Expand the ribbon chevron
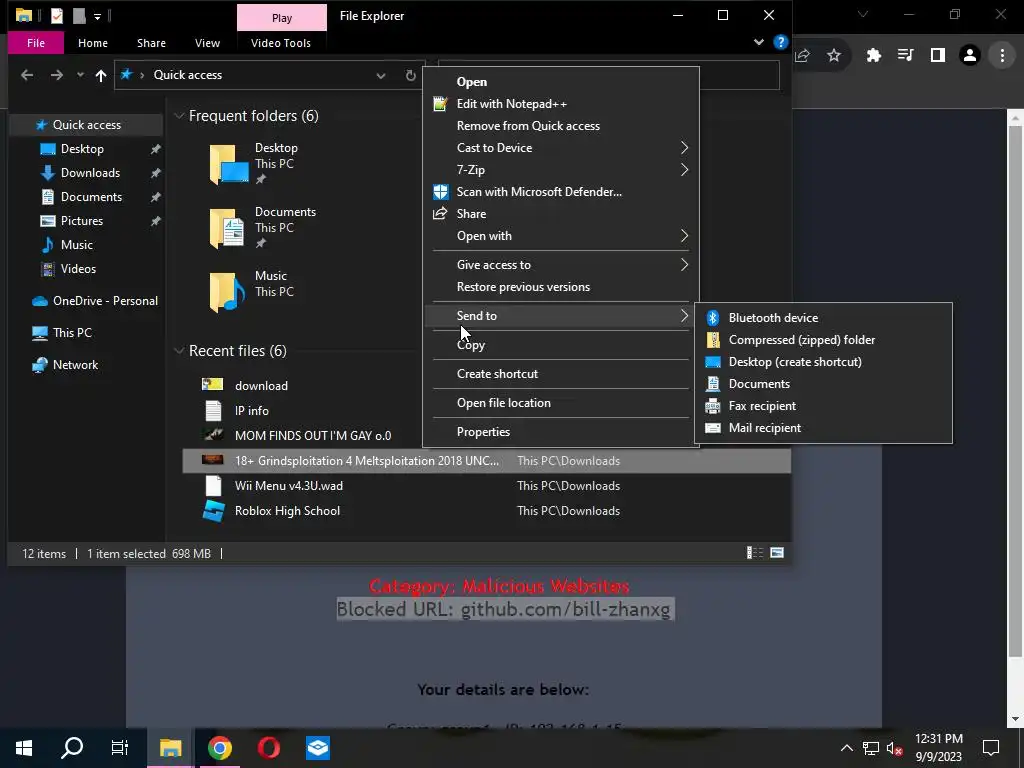This screenshot has width=1024, height=768. (758, 42)
